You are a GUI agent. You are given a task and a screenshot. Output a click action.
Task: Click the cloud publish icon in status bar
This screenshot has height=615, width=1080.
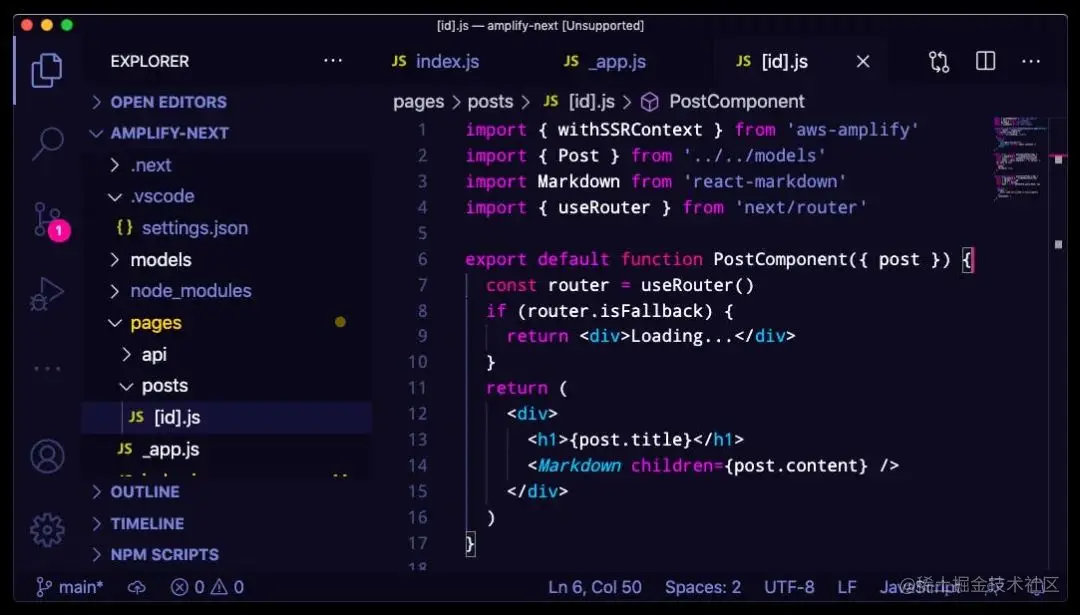pos(137,587)
